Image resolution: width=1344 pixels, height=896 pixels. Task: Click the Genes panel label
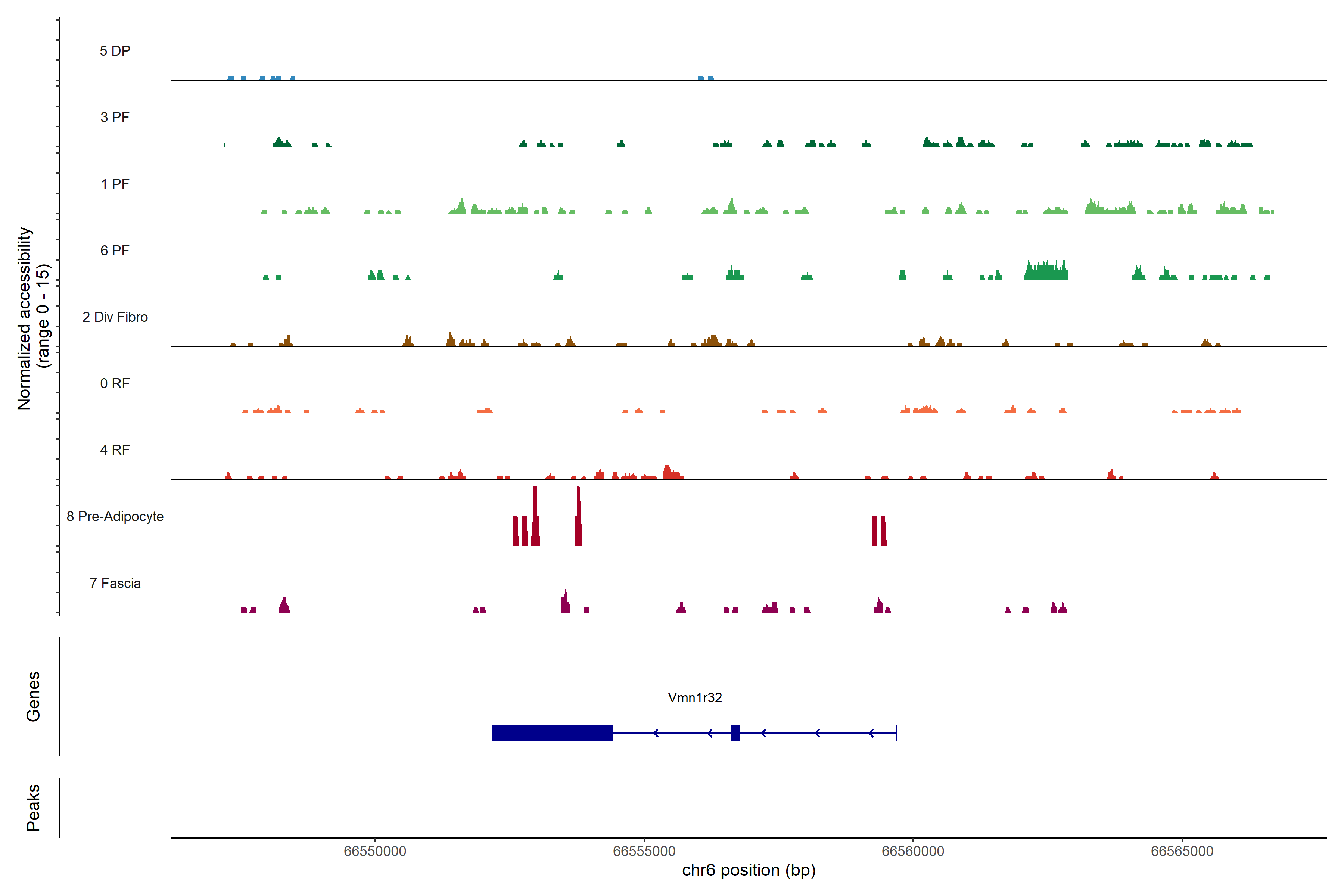(33, 696)
